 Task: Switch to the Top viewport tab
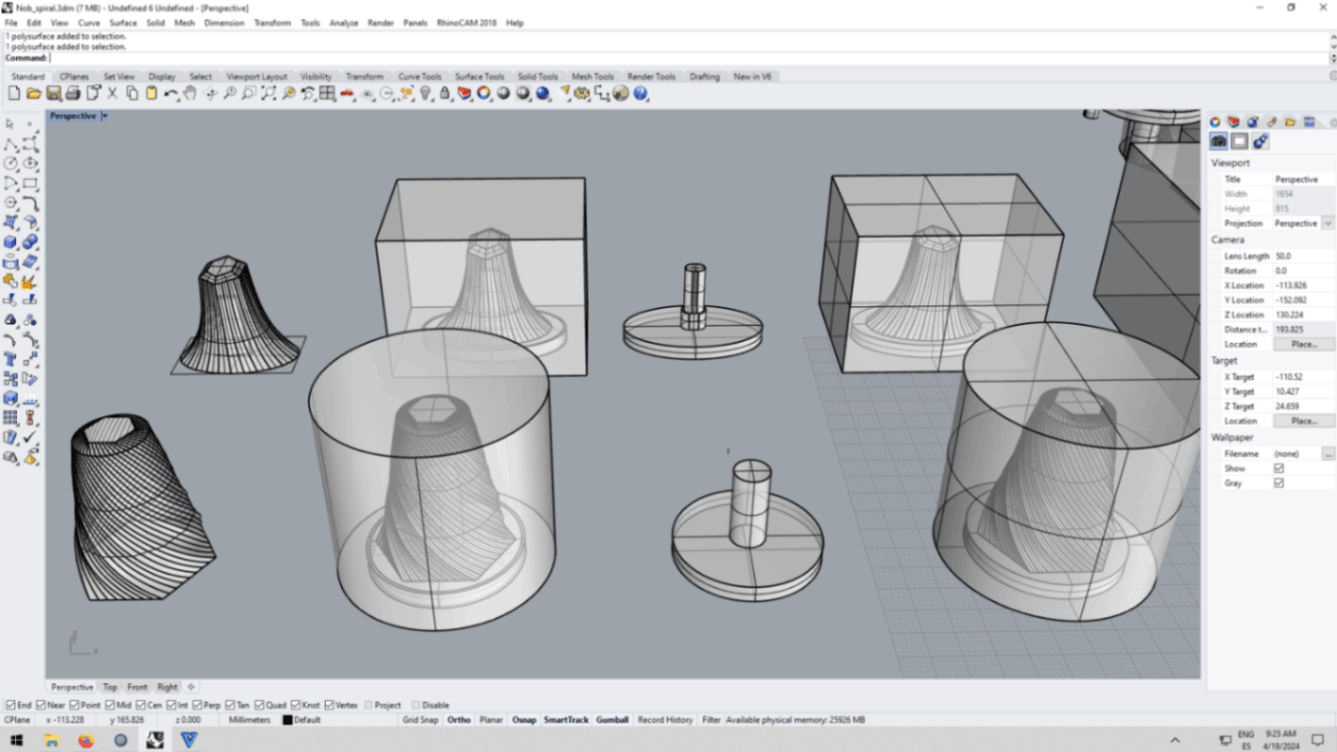click(110, 687)
